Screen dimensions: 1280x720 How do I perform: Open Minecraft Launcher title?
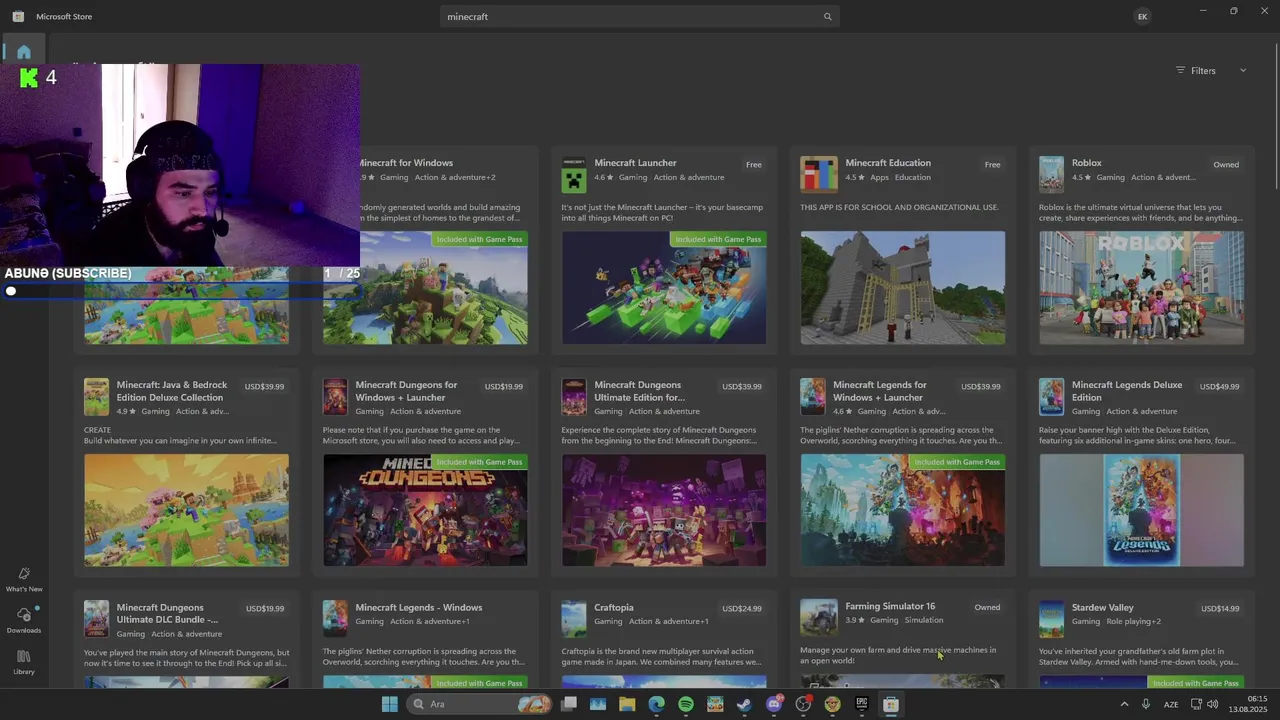tap(635, 163)
